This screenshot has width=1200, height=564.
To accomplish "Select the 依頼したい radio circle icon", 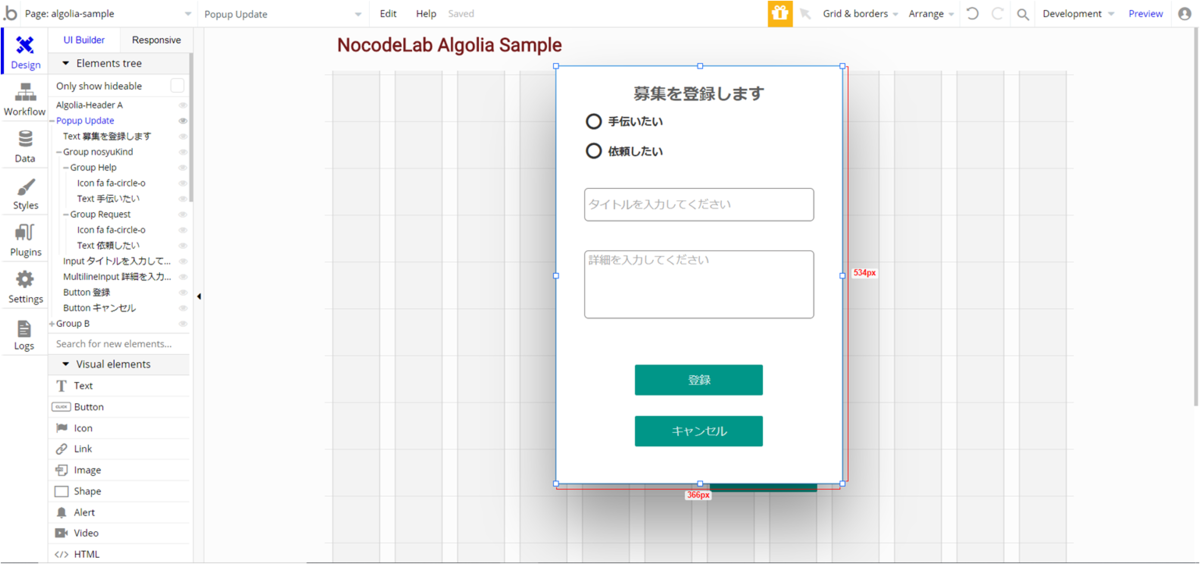I will pos(593,151).
